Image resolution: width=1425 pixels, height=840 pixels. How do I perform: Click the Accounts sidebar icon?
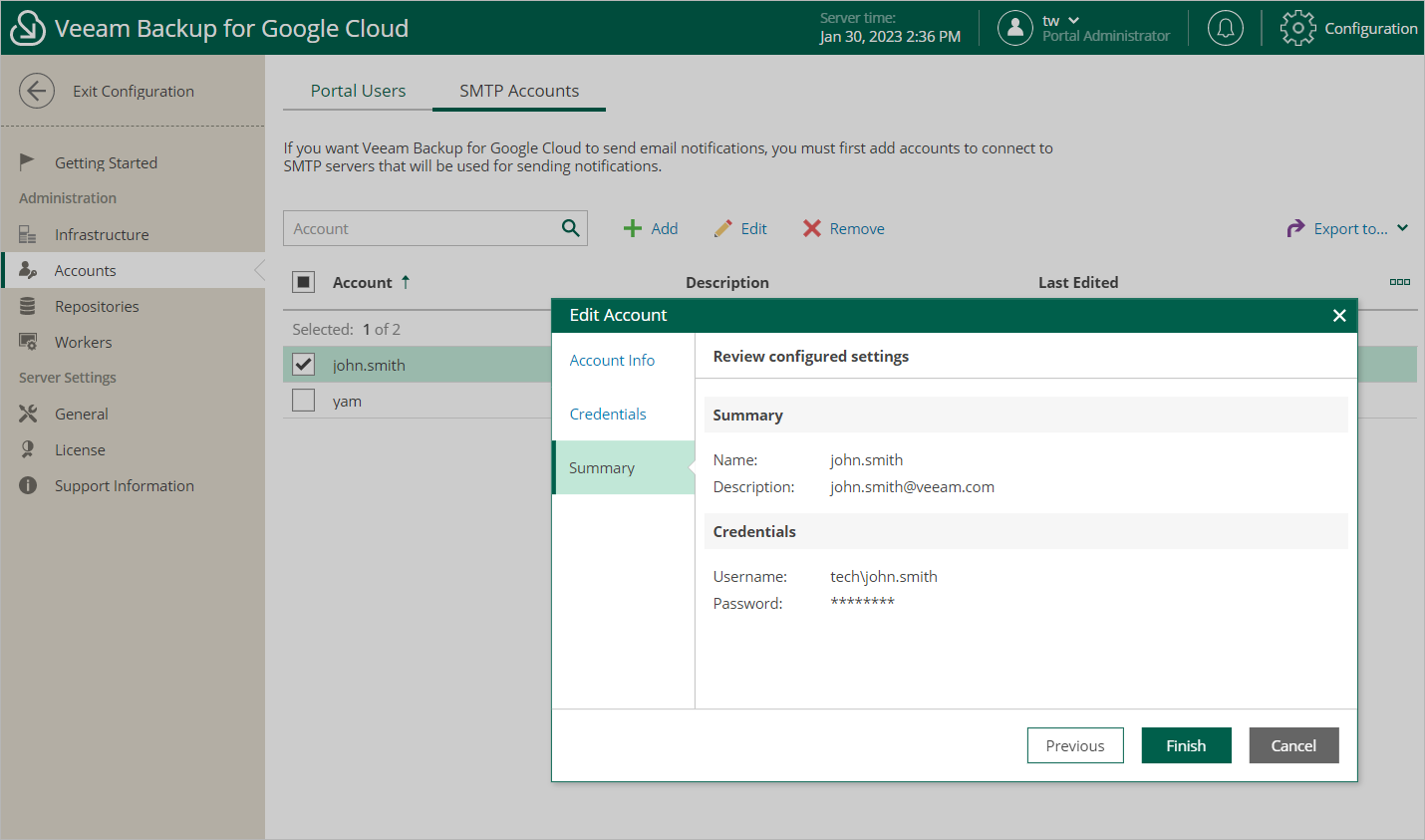pyautogui.click(x=28, y=270)
